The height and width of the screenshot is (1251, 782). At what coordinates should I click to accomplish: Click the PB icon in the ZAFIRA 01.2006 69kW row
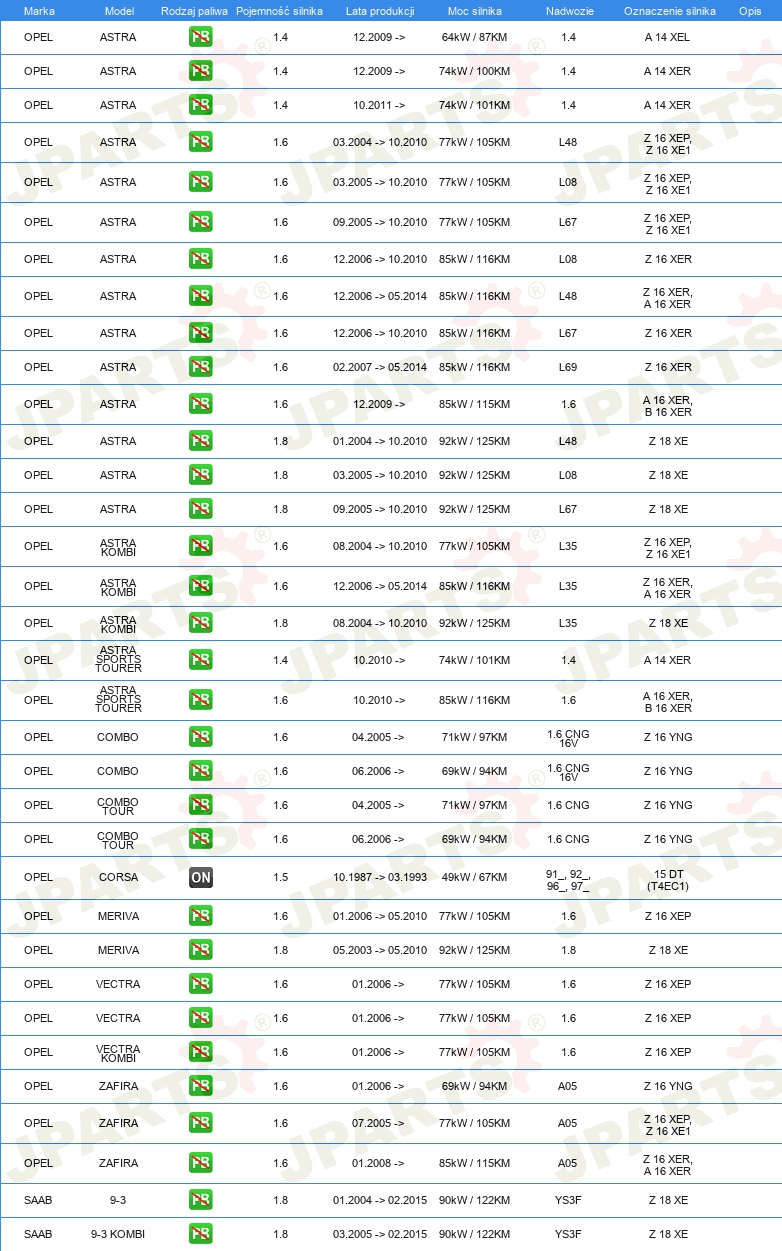tap(201, 1086)
